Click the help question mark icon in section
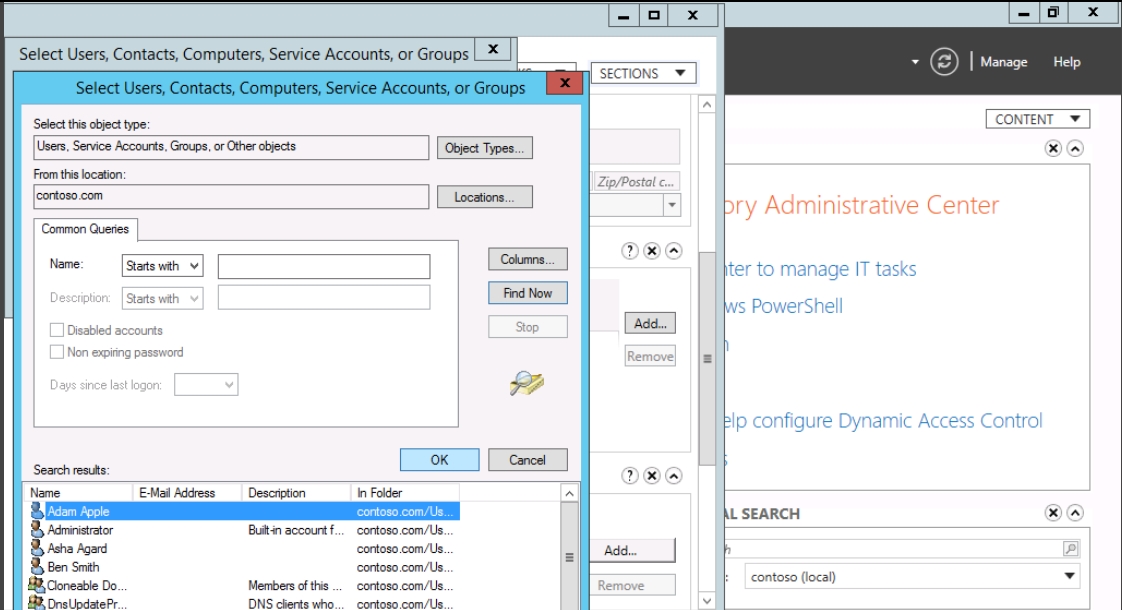Image resolution: width=1122 pixels, height=610 pixels. (630, 251)
